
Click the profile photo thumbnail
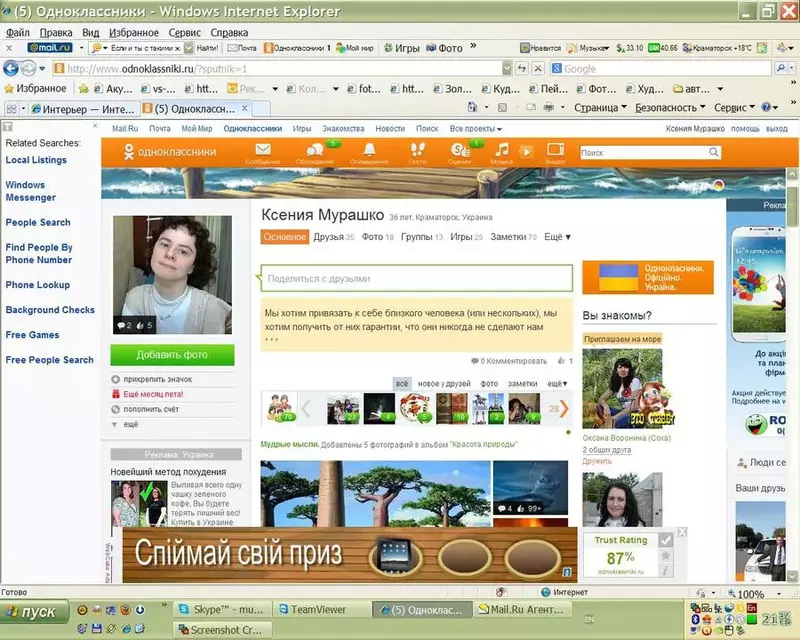coord(172,275)
